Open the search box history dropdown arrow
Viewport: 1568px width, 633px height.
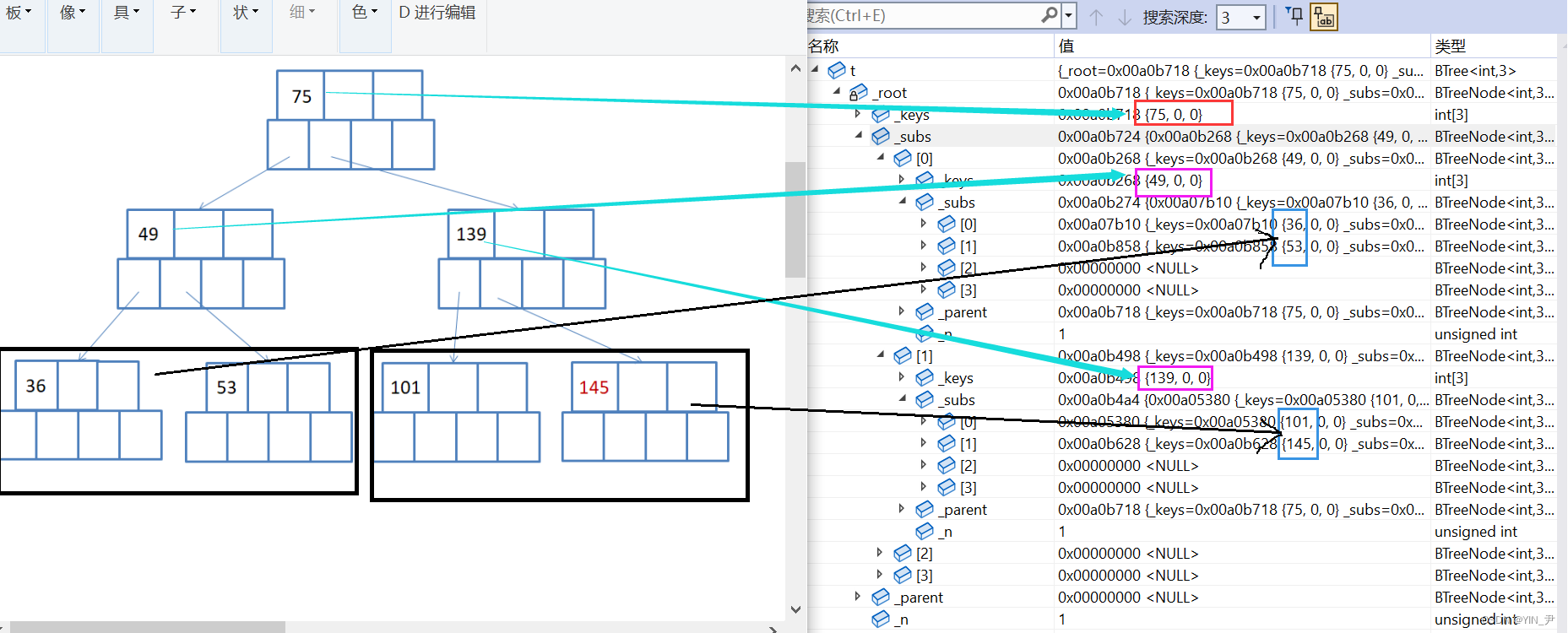[1069, 15]
